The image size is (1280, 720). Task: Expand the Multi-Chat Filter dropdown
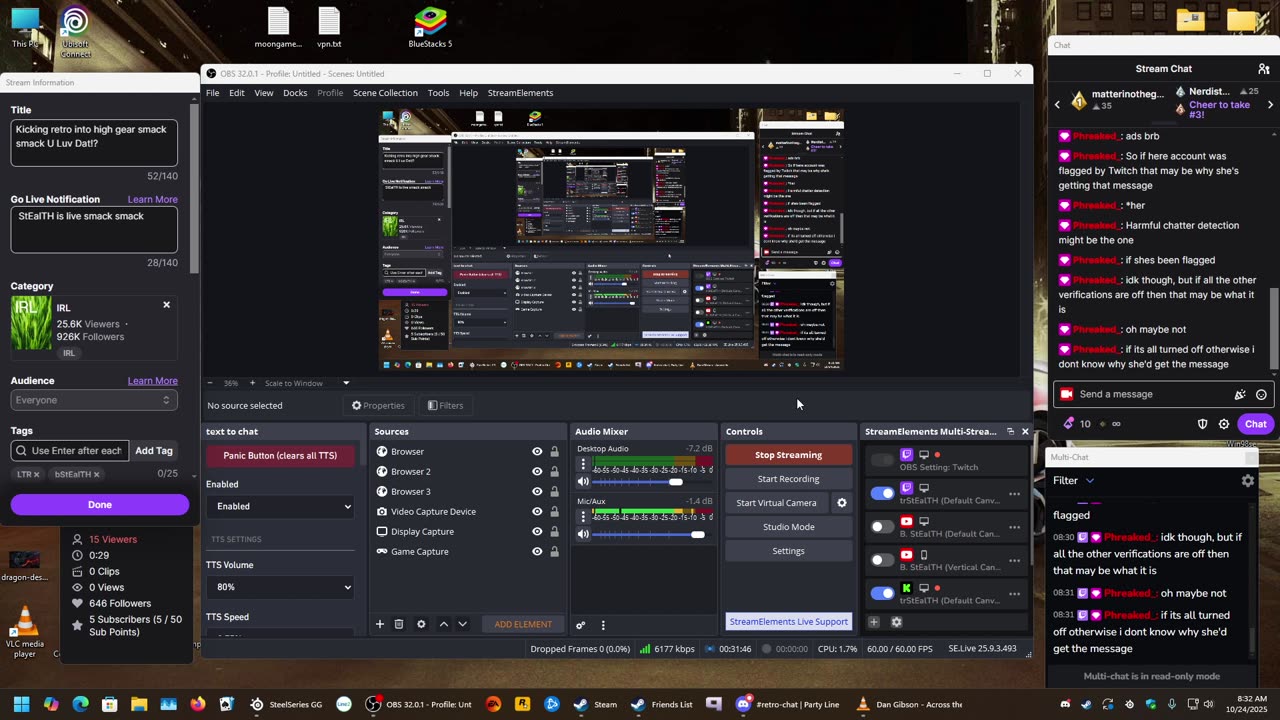pos(1074,481)
